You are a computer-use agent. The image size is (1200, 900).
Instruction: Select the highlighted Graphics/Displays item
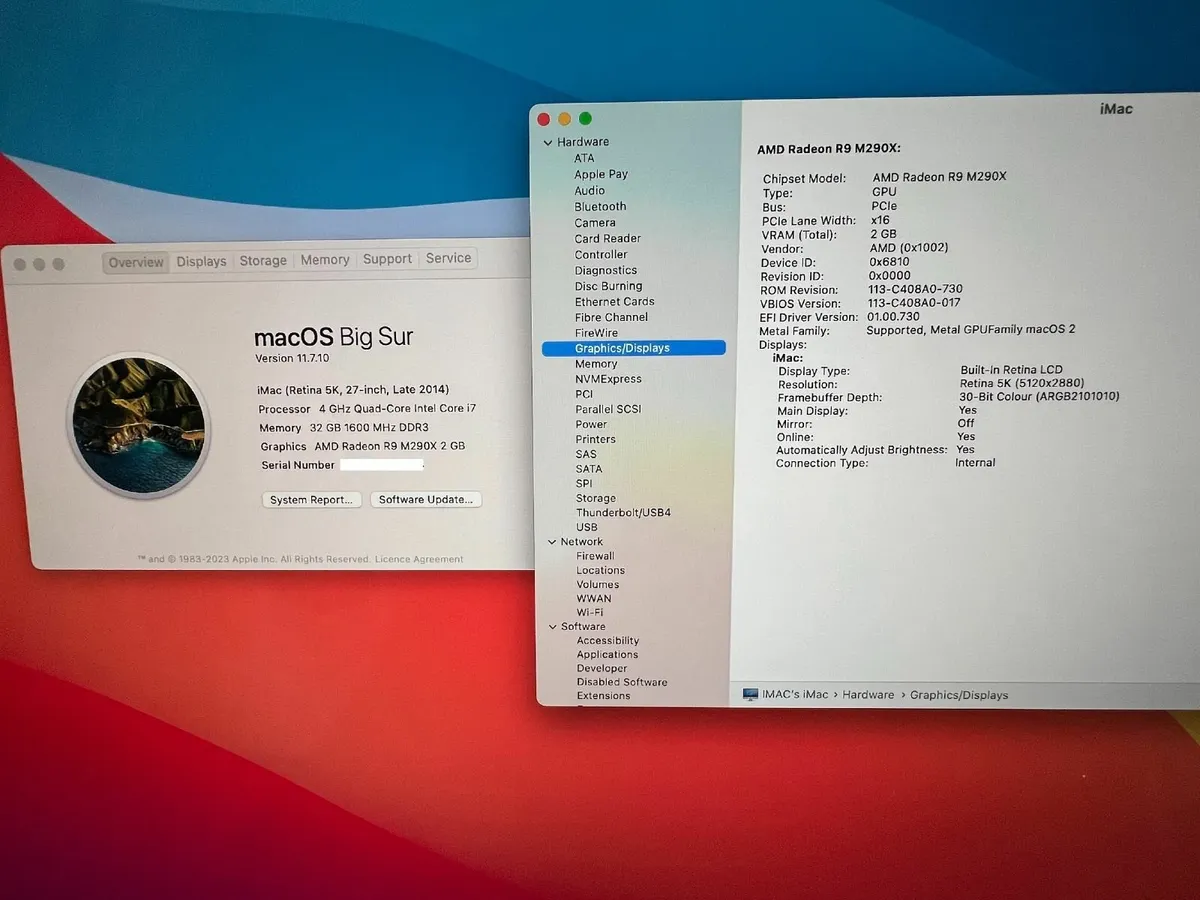click(x=634, y=348)
